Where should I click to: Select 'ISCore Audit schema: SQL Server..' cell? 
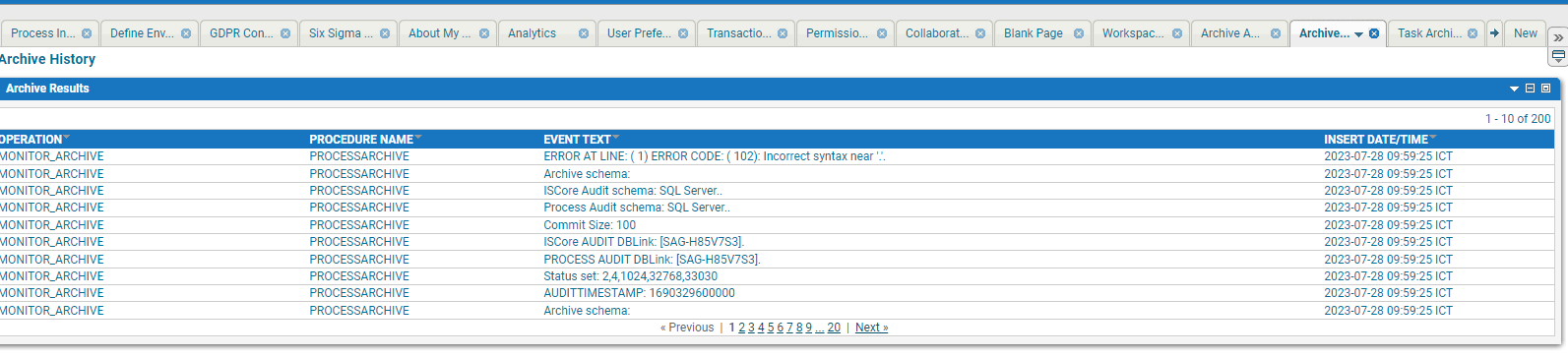pyautogui.click(x=632, y=191)
